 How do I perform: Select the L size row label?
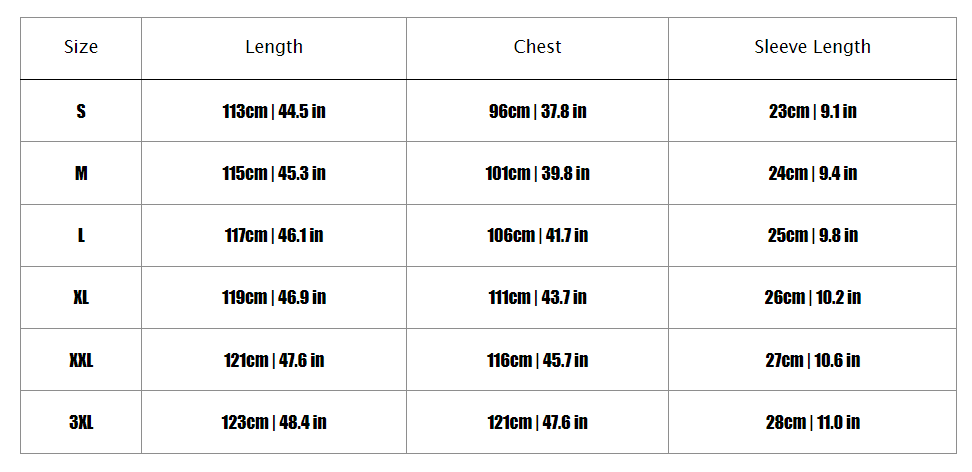coord(81,235)
